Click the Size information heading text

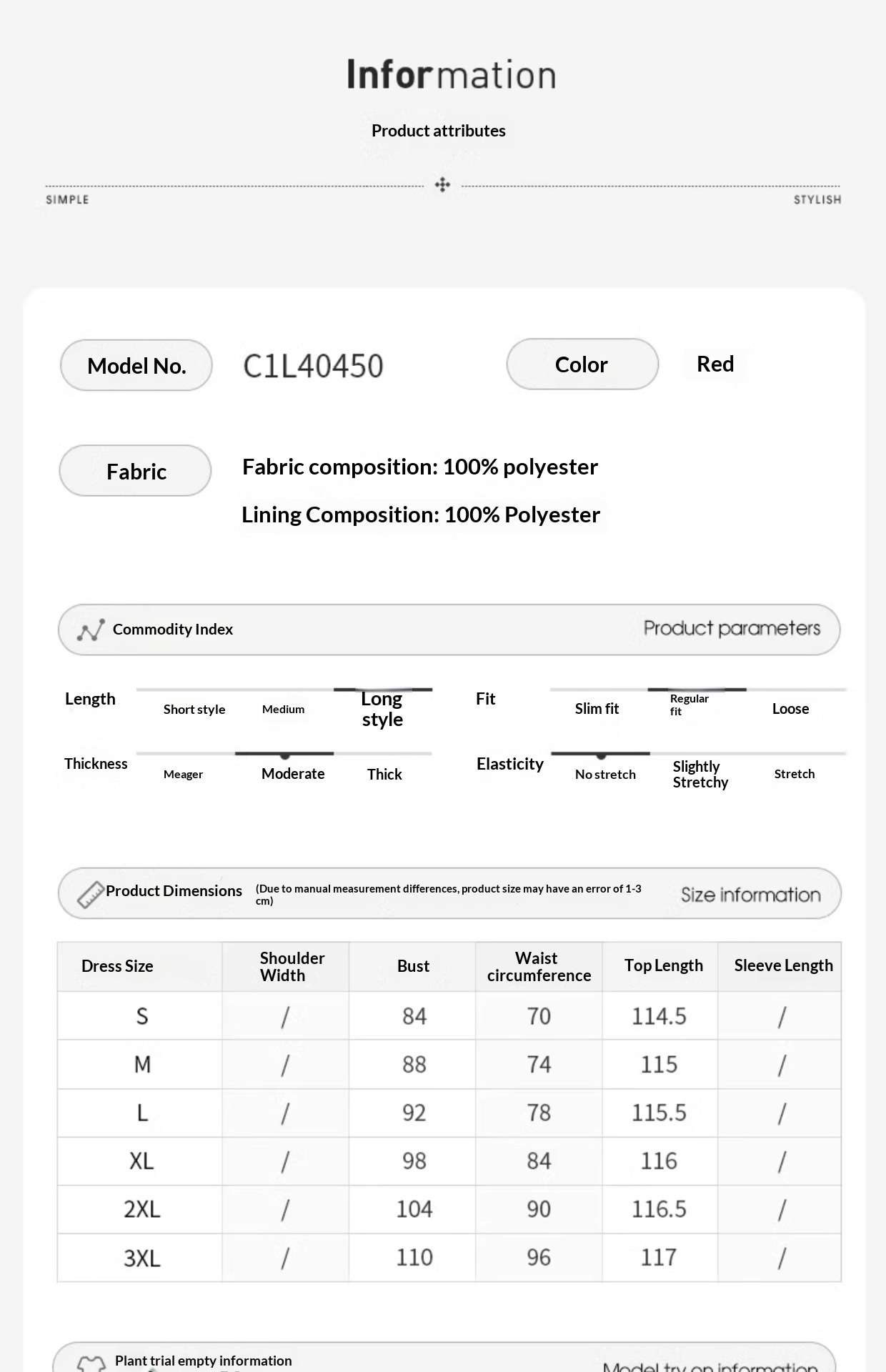(750, 895)
